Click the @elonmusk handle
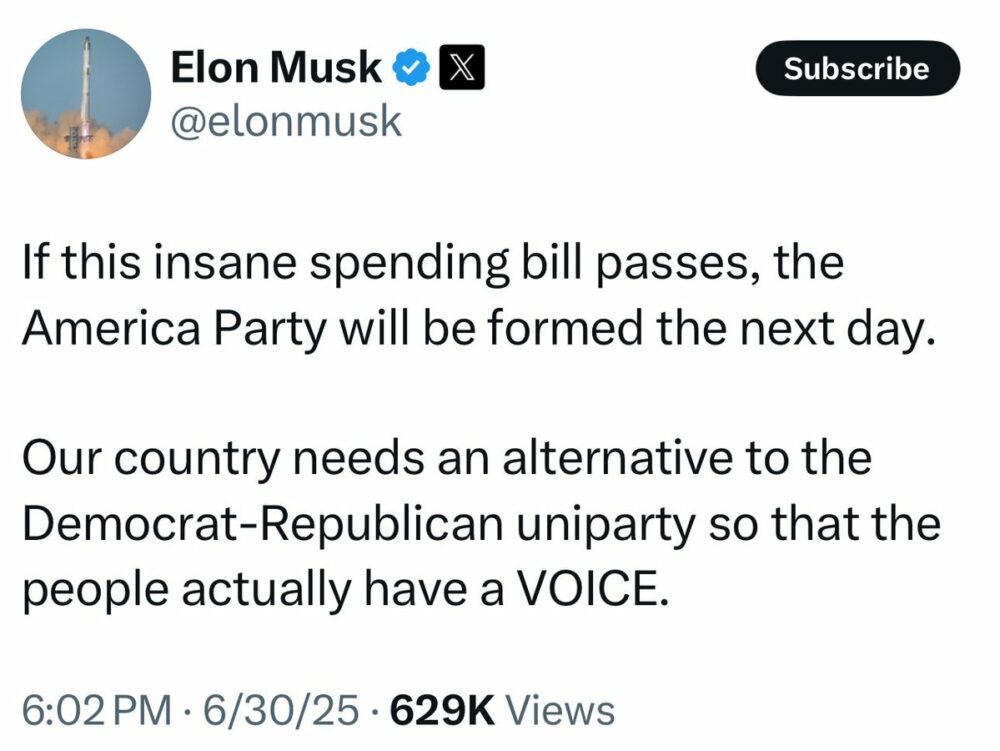Image resolution: width=1000 pixels, height=751 pixels. (286, 121)
